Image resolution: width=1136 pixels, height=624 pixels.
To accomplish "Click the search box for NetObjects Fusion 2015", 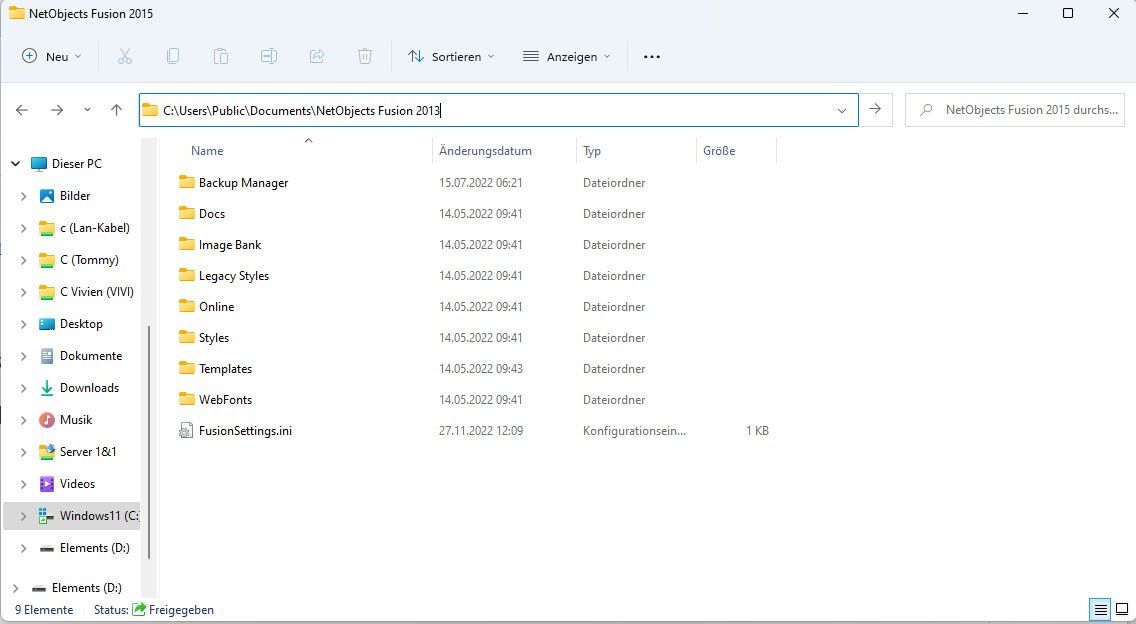I will (1020, 110).
